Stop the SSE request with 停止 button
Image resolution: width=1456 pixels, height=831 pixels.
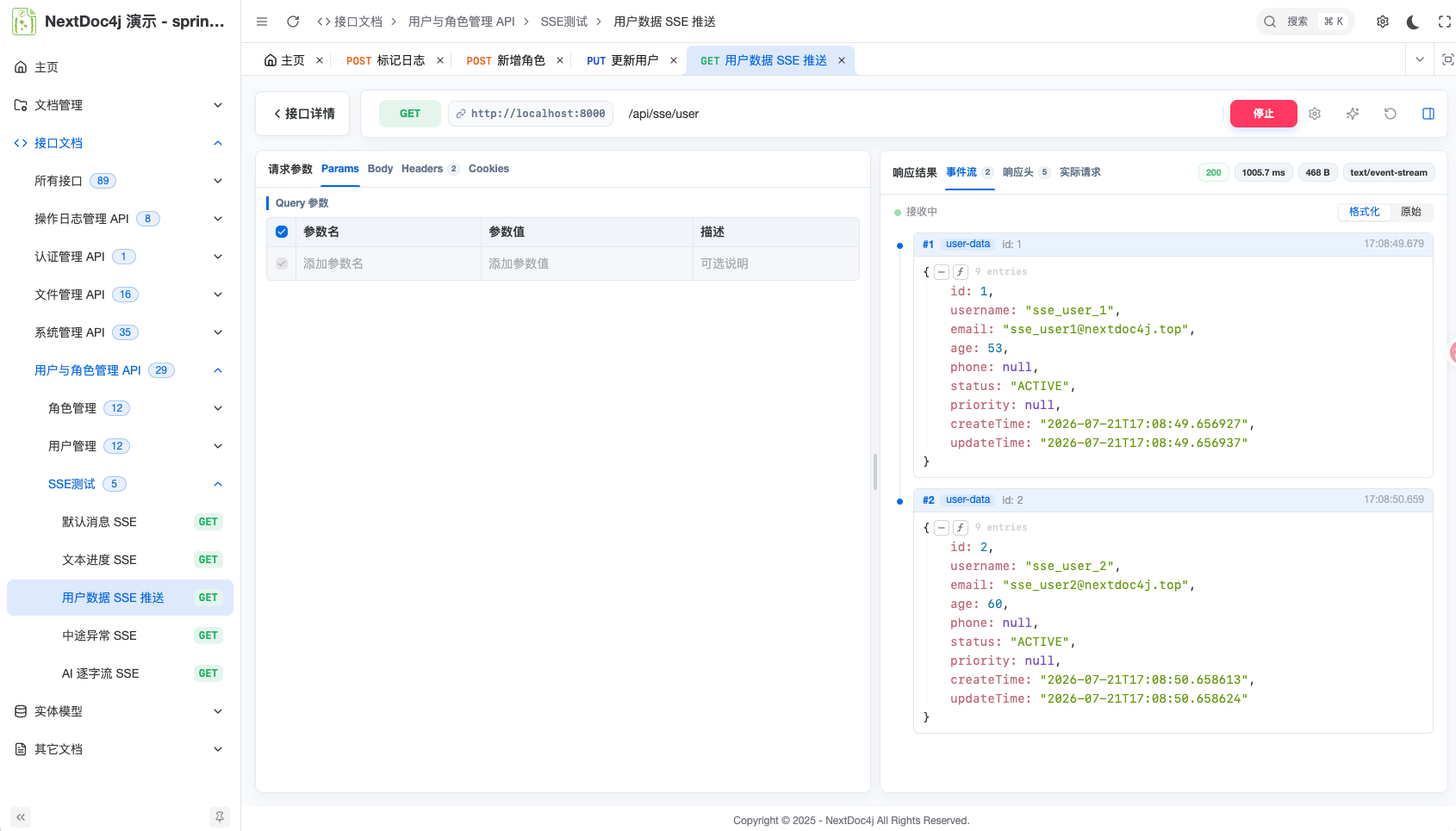[x=1263, y=114]
